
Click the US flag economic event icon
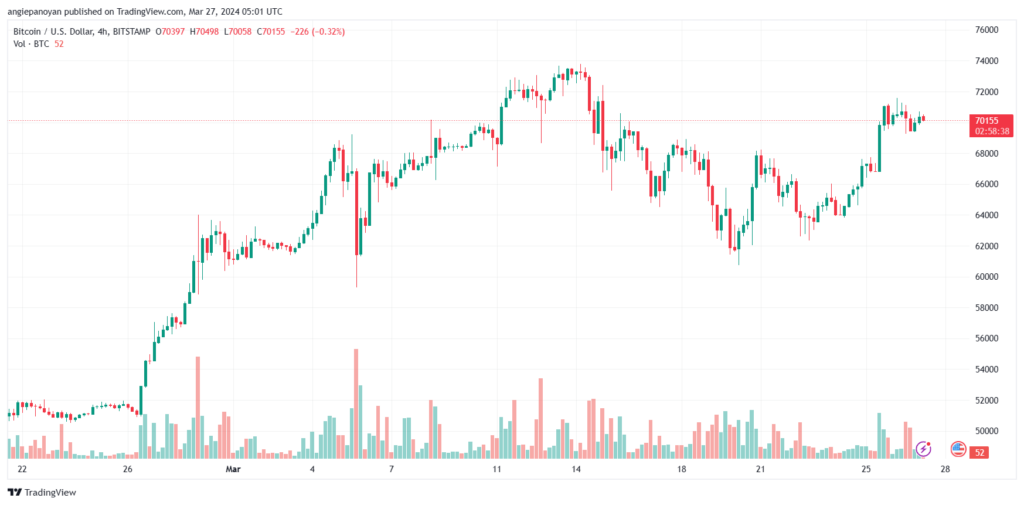(958, 448)
